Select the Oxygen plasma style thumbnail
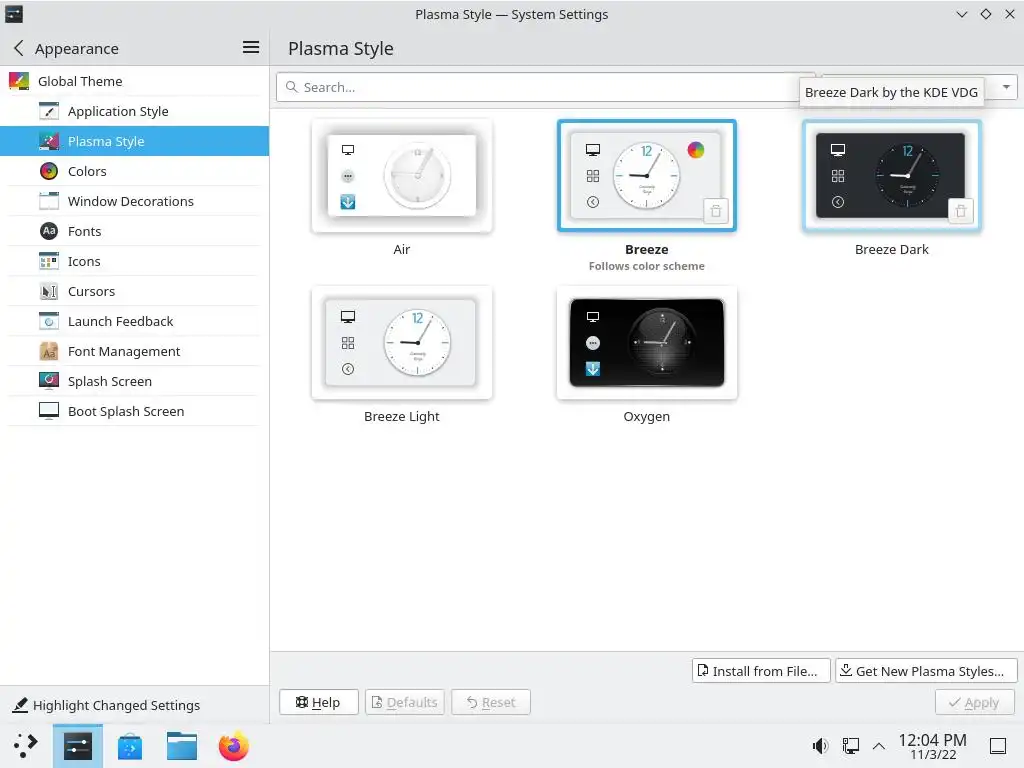Screen dimensions: 1024x768 click(x=647, y=343)
